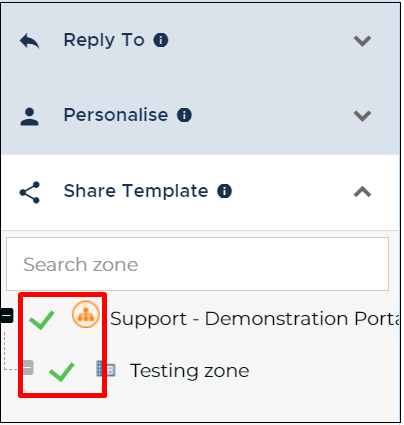Open the Reply To panel header
Screen dimensions: 404x425
tap(200, 41)
